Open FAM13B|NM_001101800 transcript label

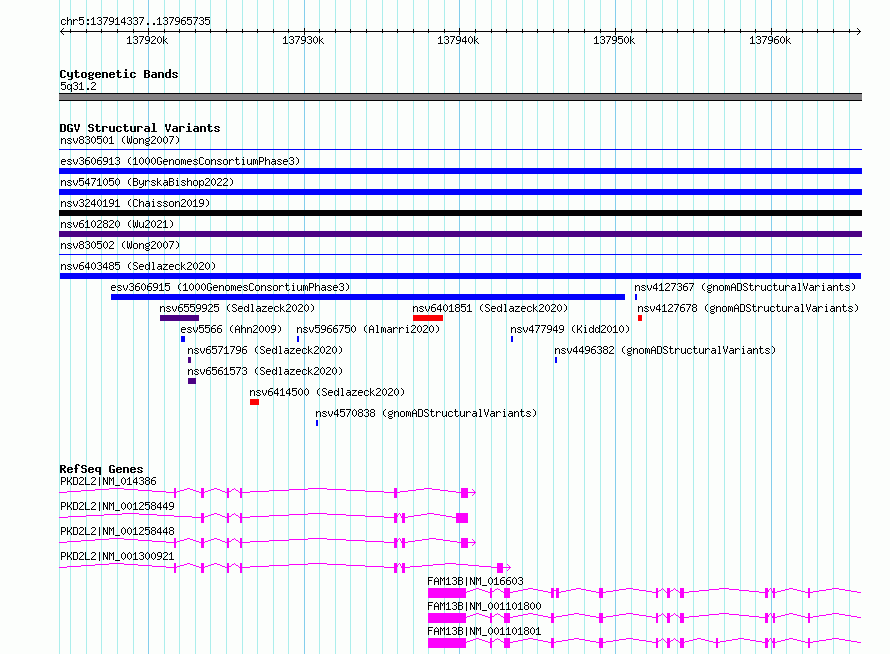pos(484,606)
